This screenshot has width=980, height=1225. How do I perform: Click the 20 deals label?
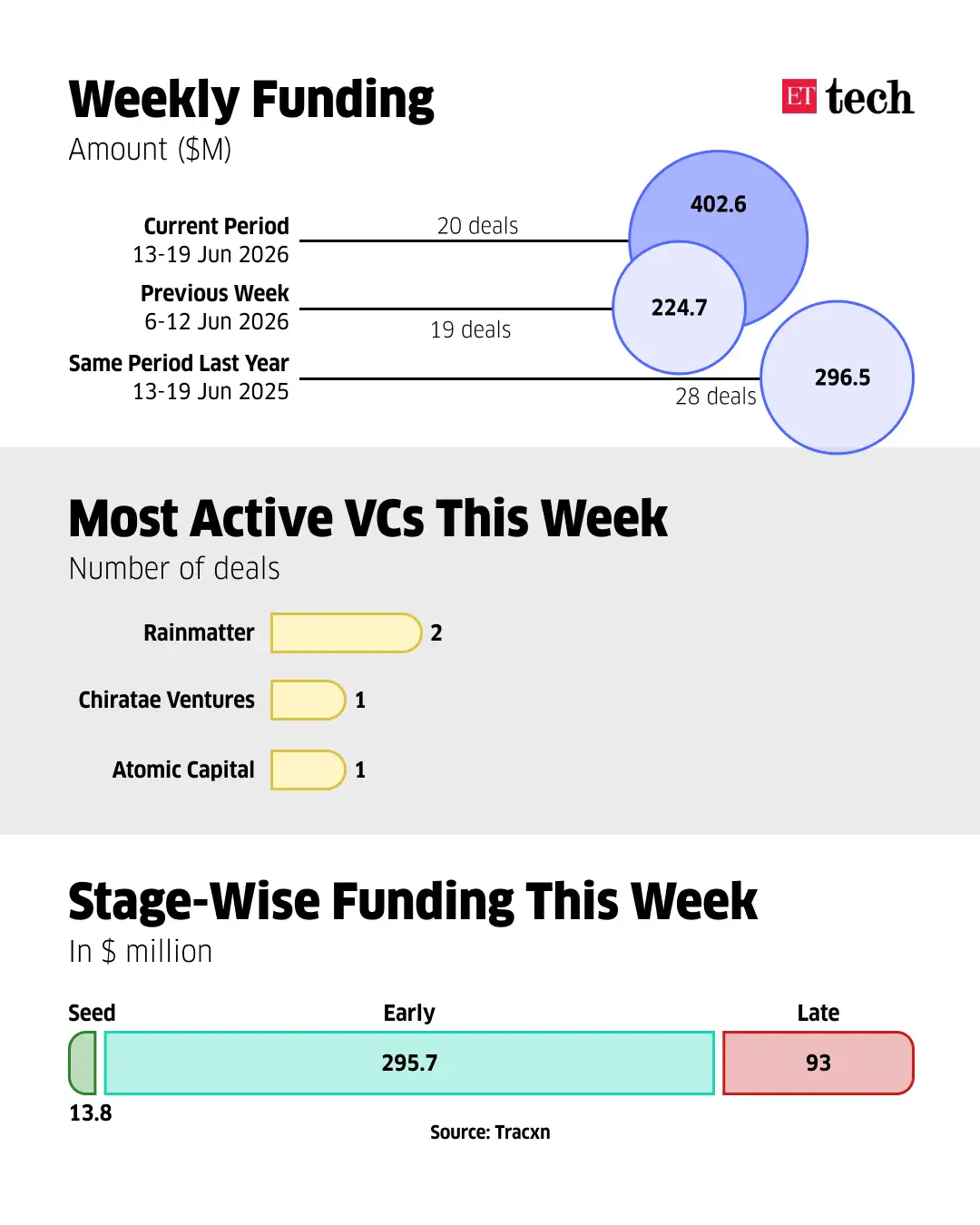click(477, 226)
